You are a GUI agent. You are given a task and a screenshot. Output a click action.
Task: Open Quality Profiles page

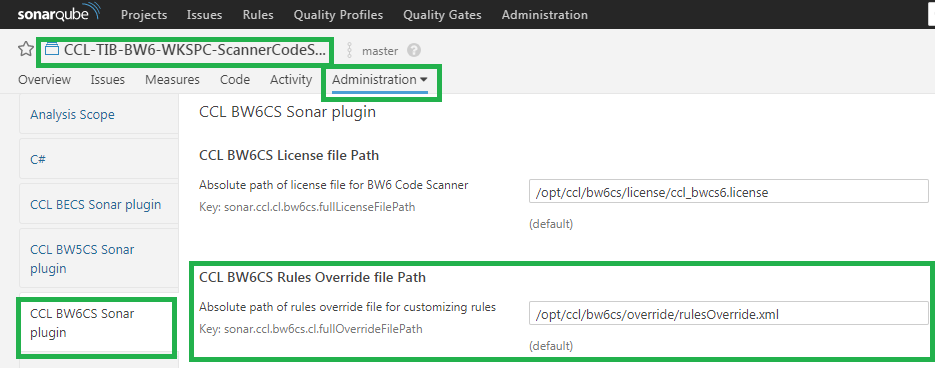pyautogui.click(x=338, y=15)
